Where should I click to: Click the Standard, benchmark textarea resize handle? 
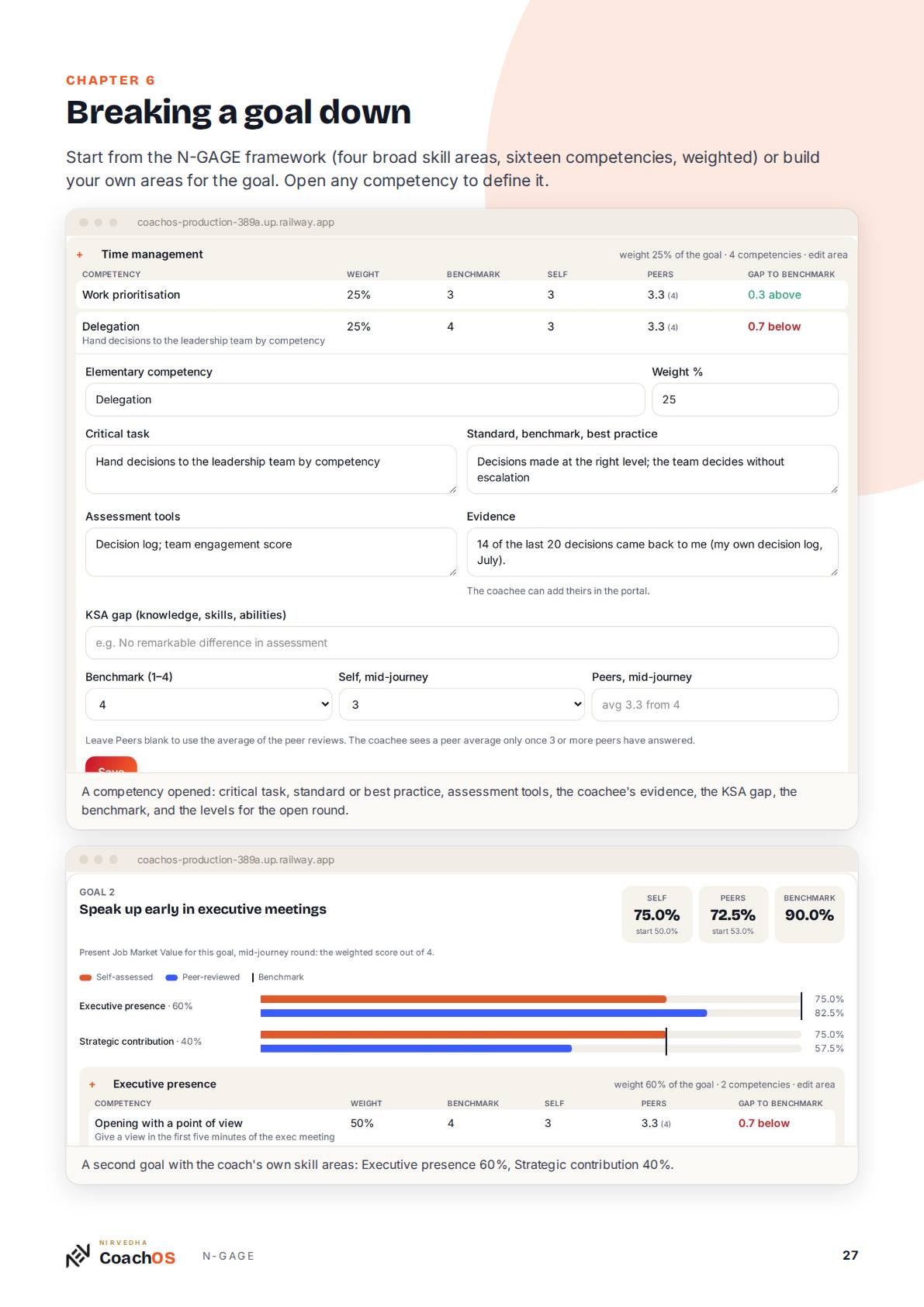tap(834, 489)
